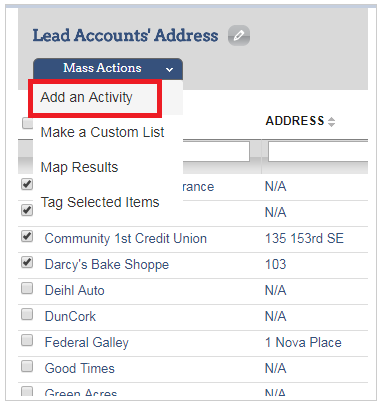382x405 pixels.
Task: Choose Tag Selected Items option
Action: [100, 202]
